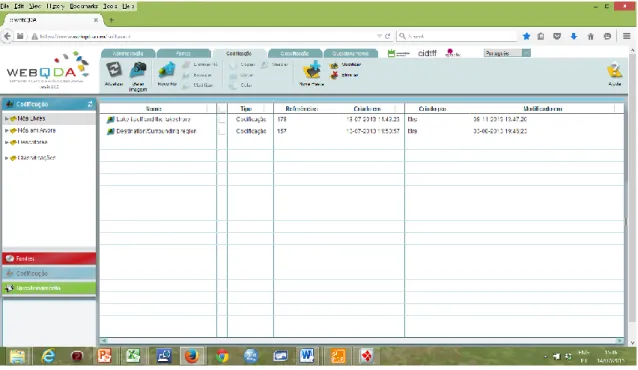
Task: Open Excel from the taskbar
Action: [133, 357]
